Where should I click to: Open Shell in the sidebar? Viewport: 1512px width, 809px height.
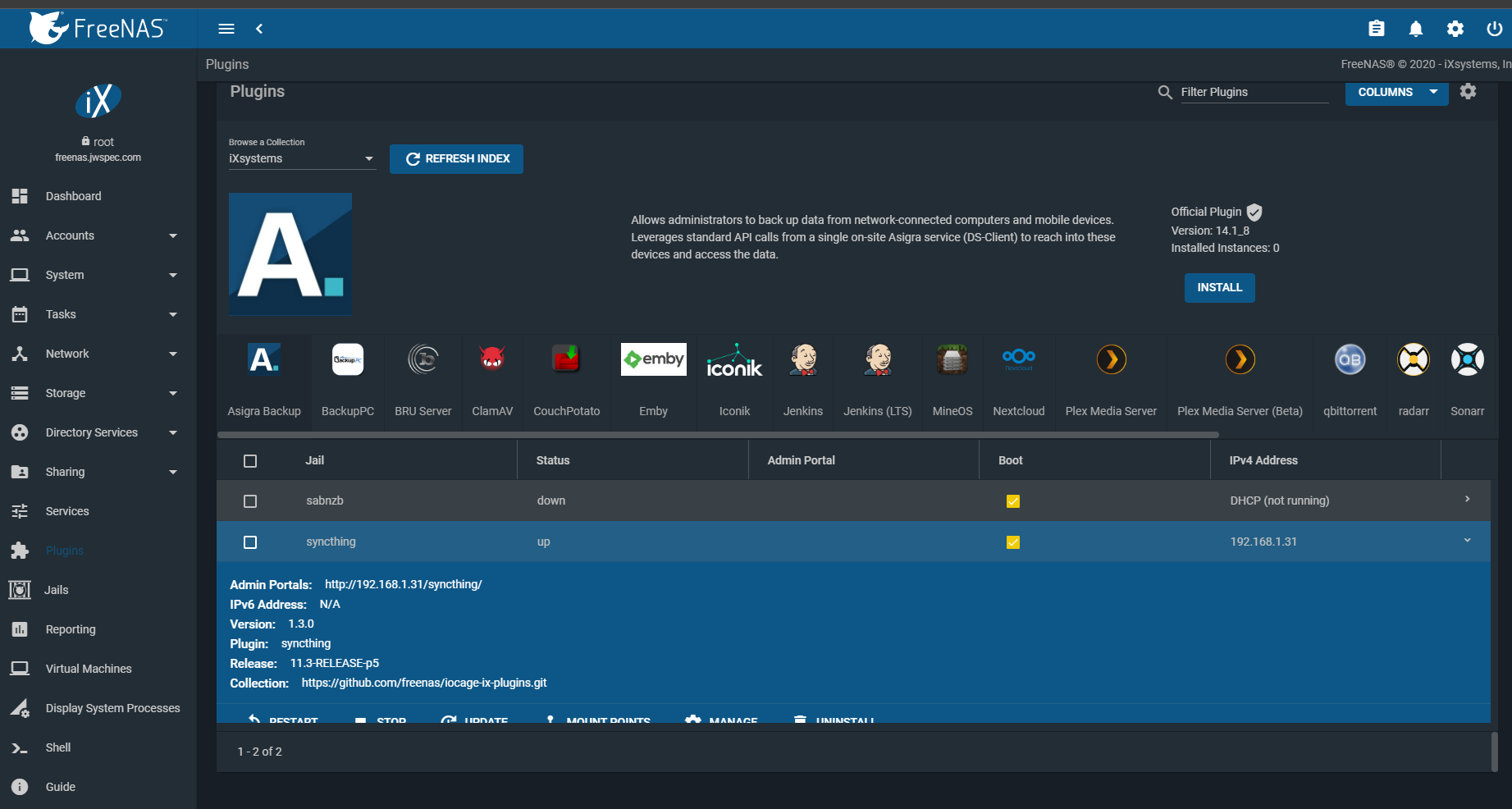click(x=98, y=747)
